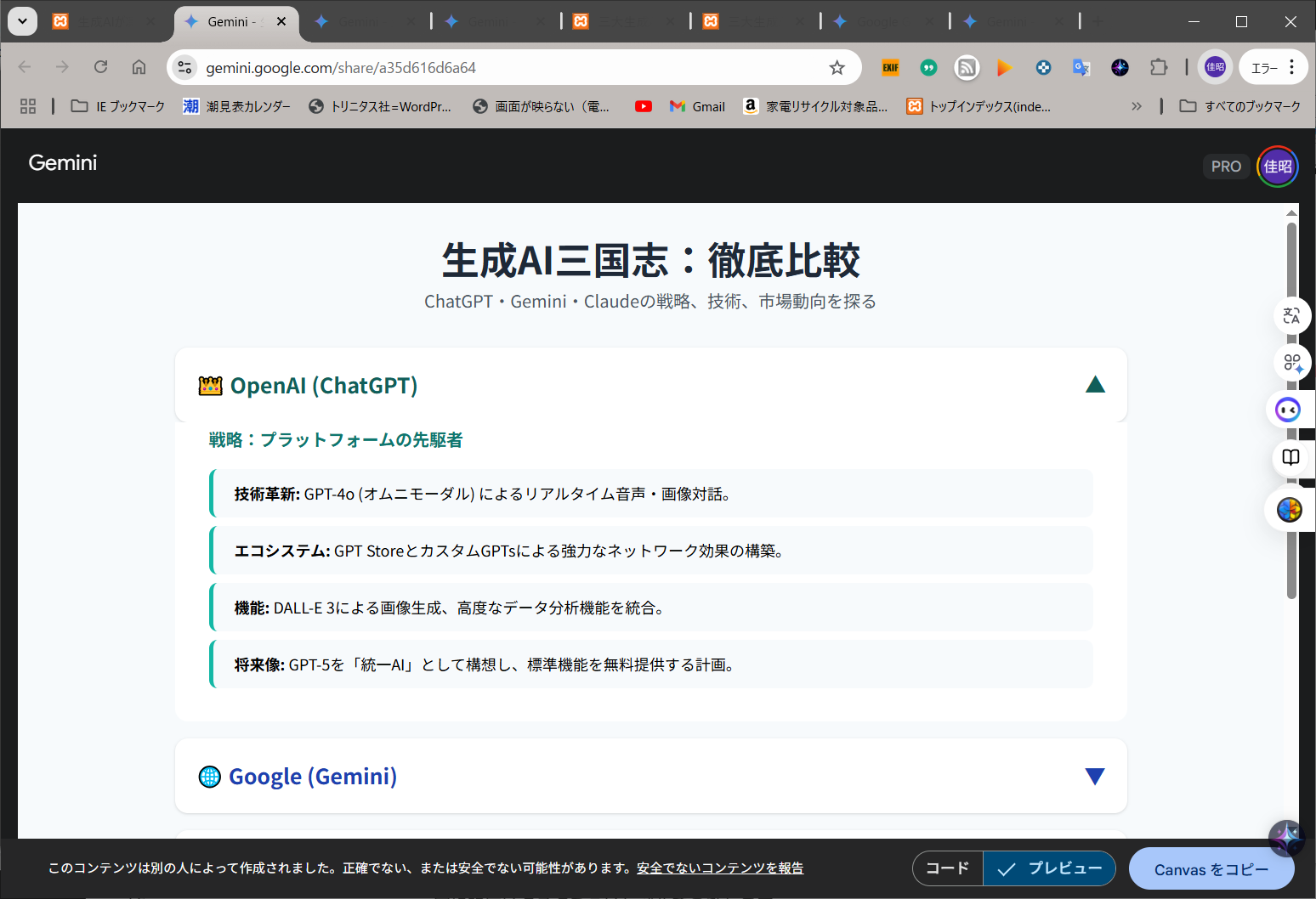Open the 画面が映らない bookmark

point(542,106)
